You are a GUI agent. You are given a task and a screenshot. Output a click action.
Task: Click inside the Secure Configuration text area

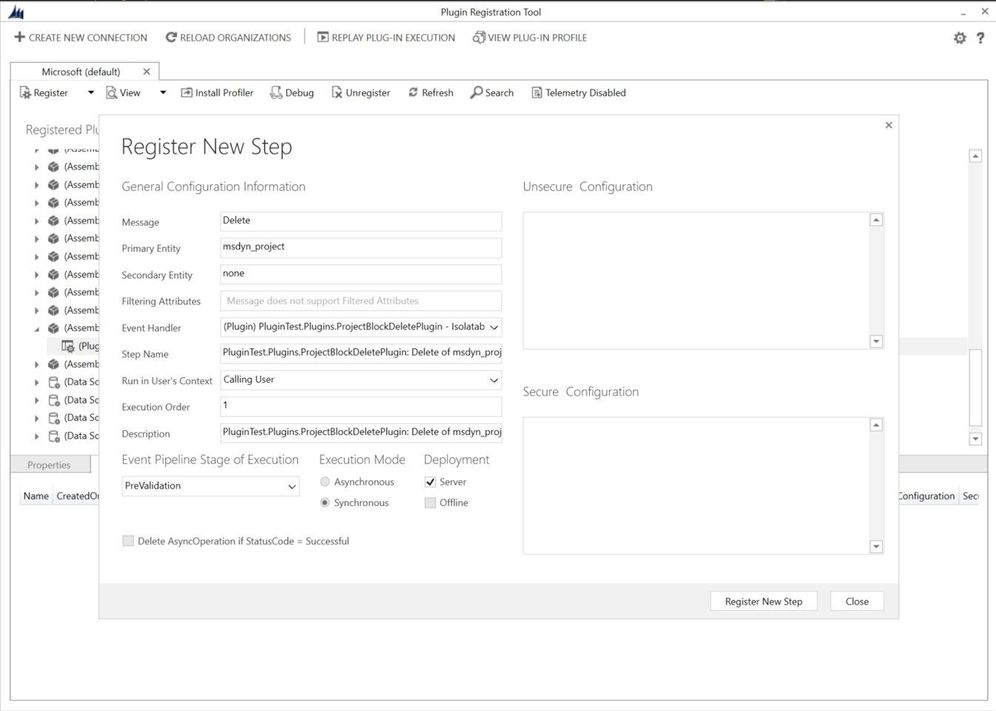(696, 485)
